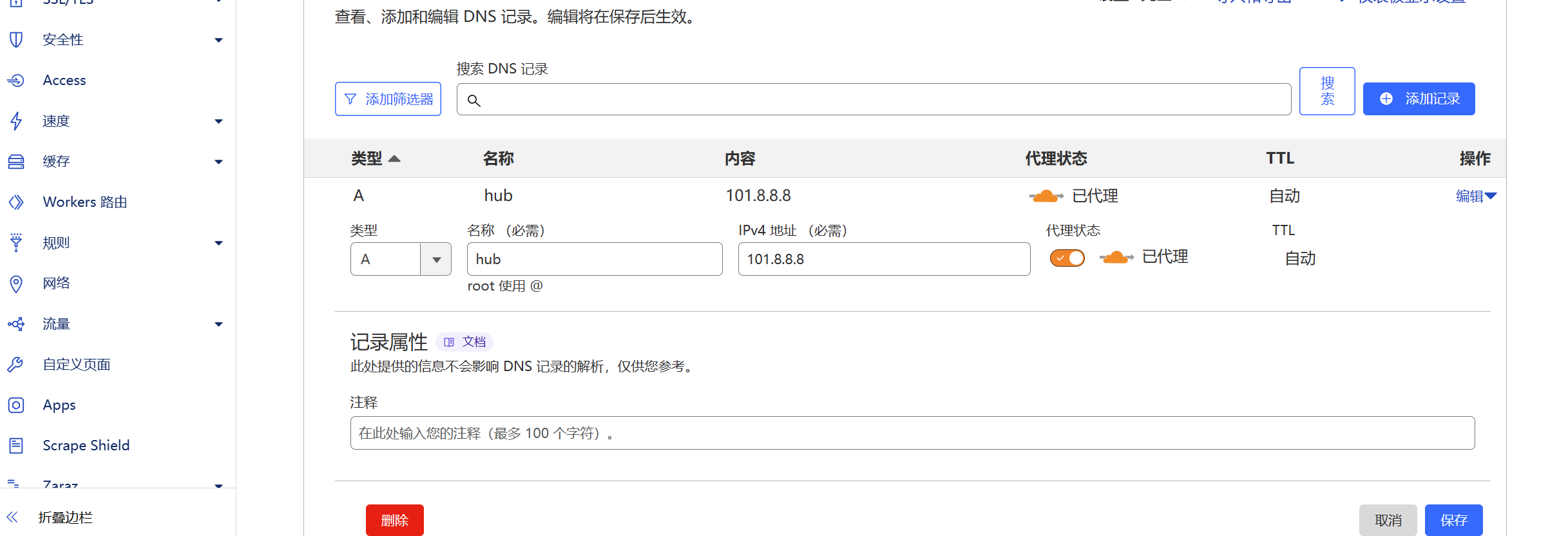Click the magnifier icon in search box
Screen dimensions: 1568x536
pyautogui.click(x=474, y=100)
